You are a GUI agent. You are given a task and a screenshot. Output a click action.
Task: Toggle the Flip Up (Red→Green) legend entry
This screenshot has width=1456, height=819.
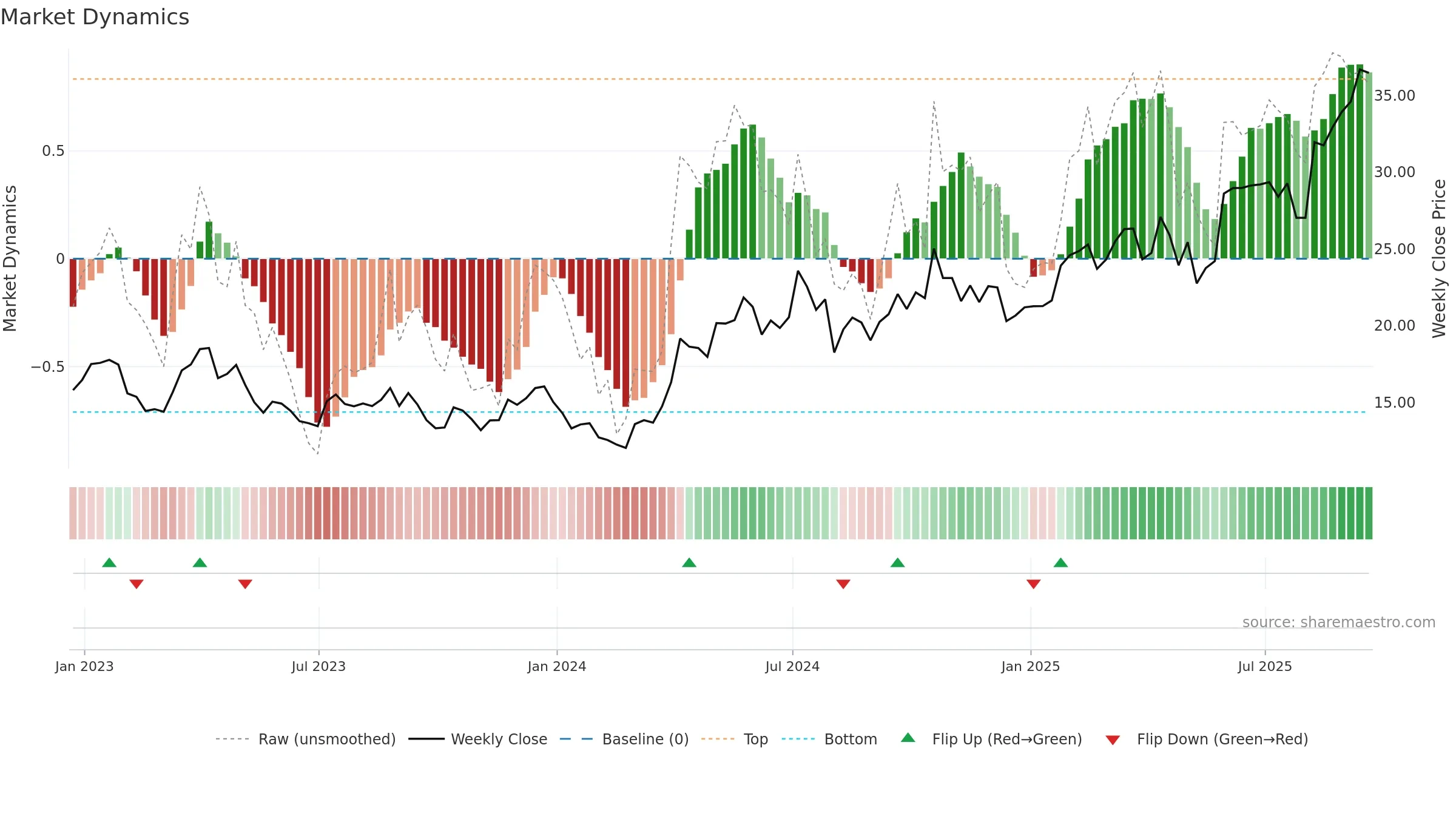[991, 739]
